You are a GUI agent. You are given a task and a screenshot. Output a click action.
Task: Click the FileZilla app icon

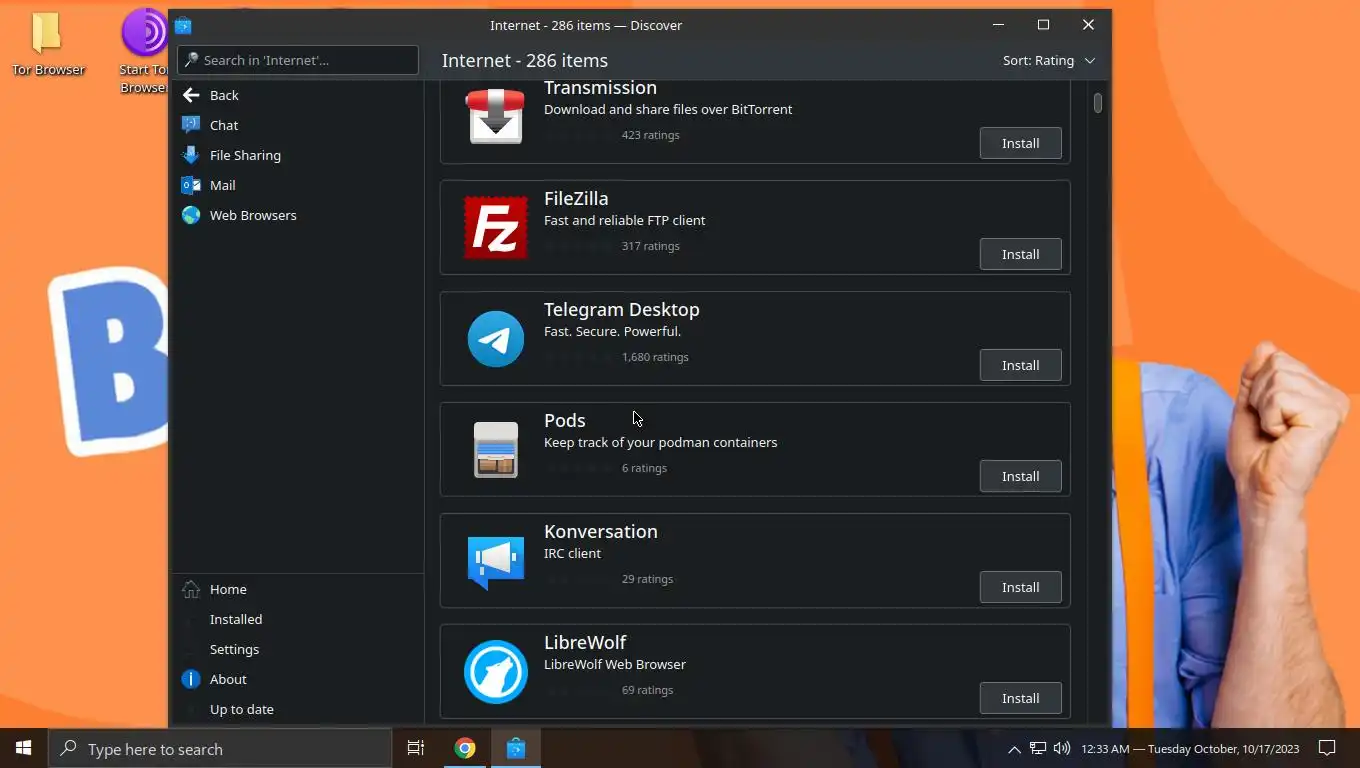pyautogui.click(x=495, y=227)
